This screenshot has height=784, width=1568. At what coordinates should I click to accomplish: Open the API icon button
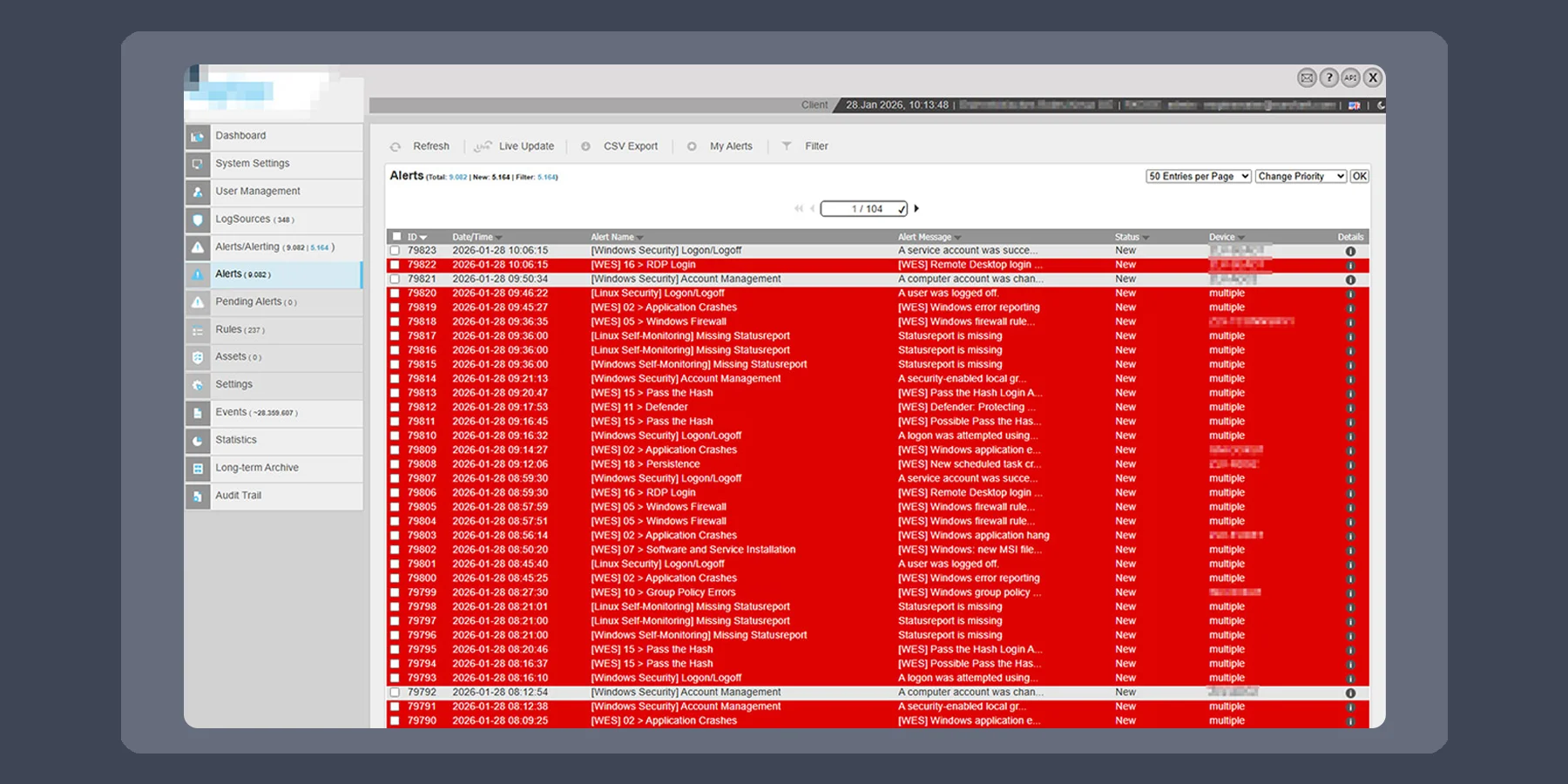1350,78
